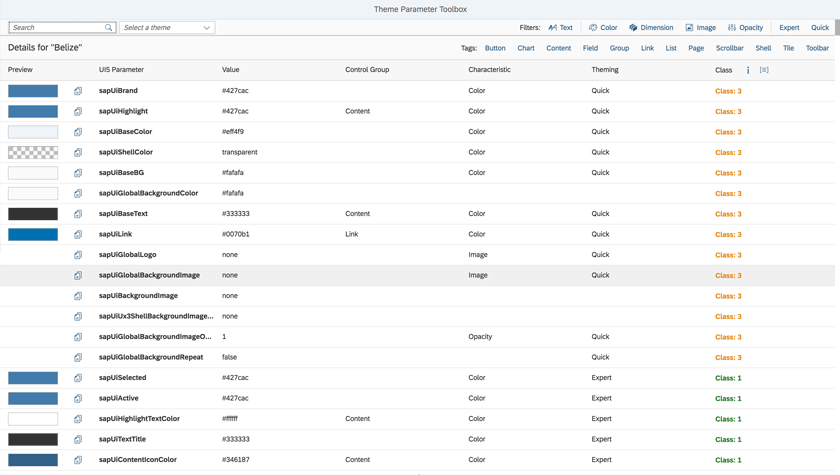
Task: Copy icon next to sapUiActive
Action: (78, 398)
